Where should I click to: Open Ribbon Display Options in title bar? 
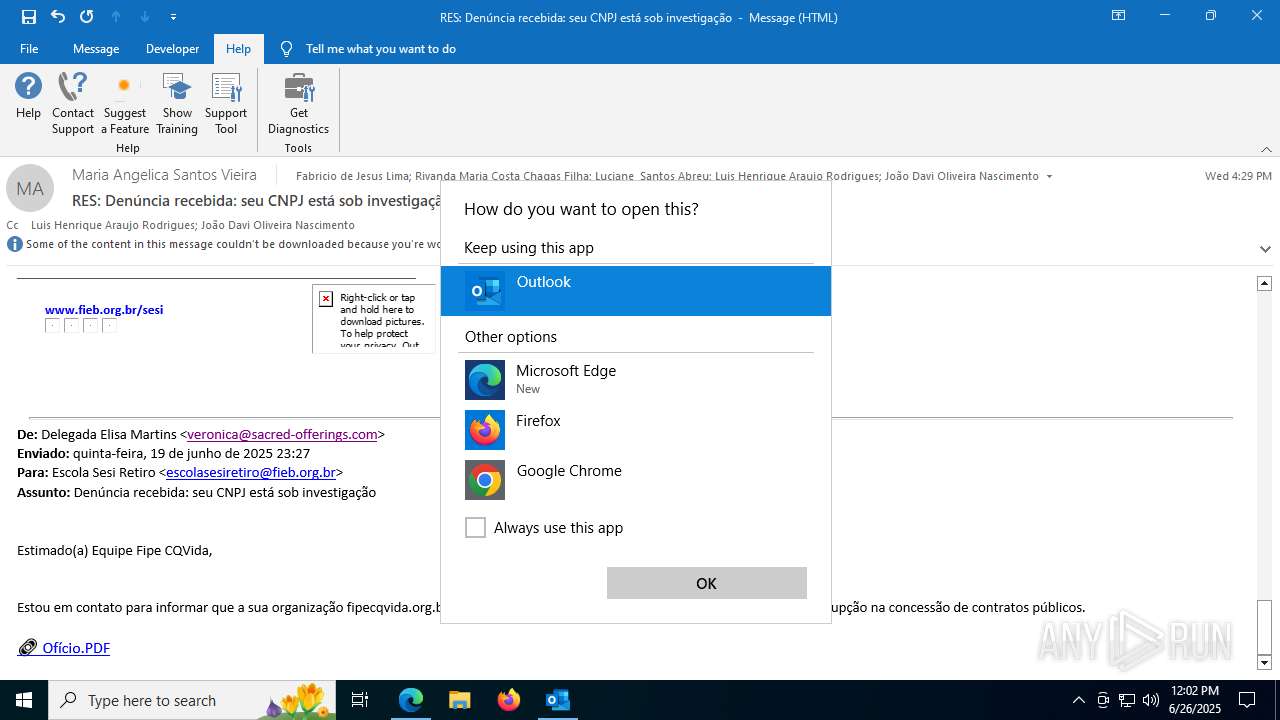pos(1118,16)
